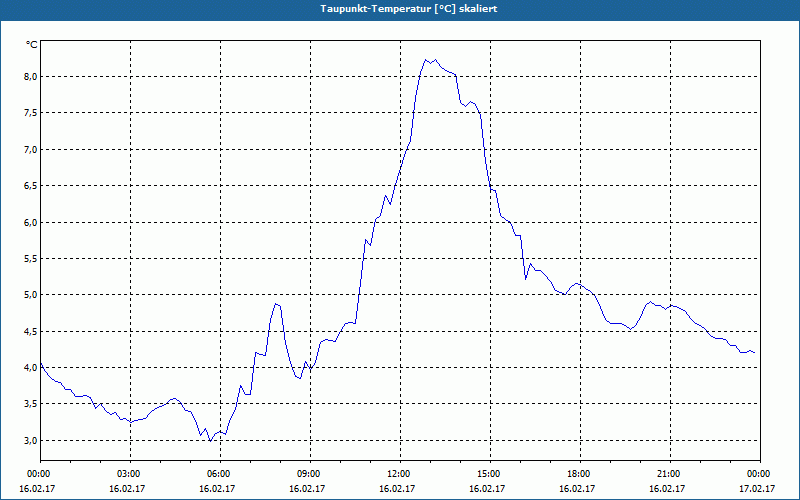Select the 4,5 value on the temperature axis
This screenshot has width=800, height=500.
(31, 332)
